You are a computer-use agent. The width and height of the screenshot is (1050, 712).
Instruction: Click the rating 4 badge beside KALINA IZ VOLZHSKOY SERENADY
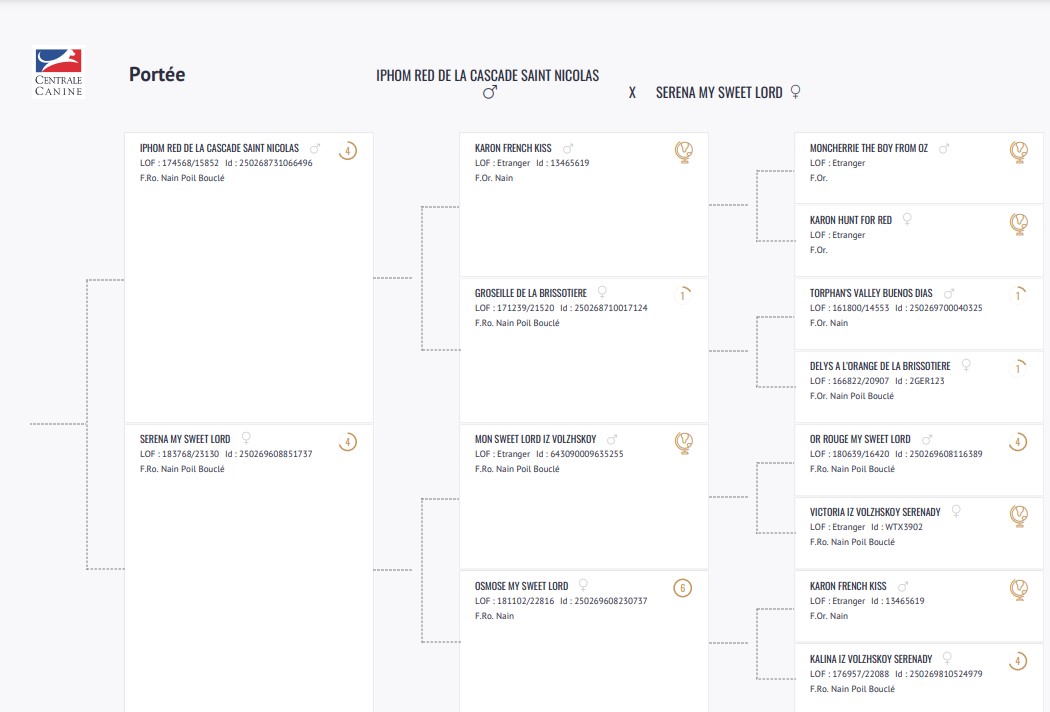[1018, 661]
